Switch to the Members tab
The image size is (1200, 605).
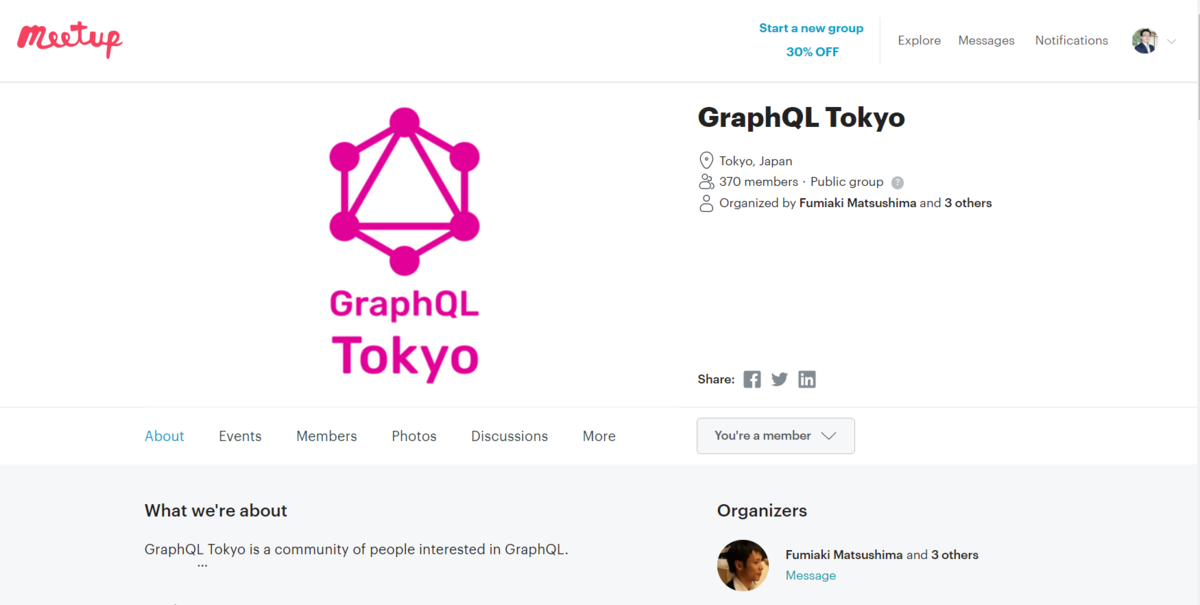[326, 436]
